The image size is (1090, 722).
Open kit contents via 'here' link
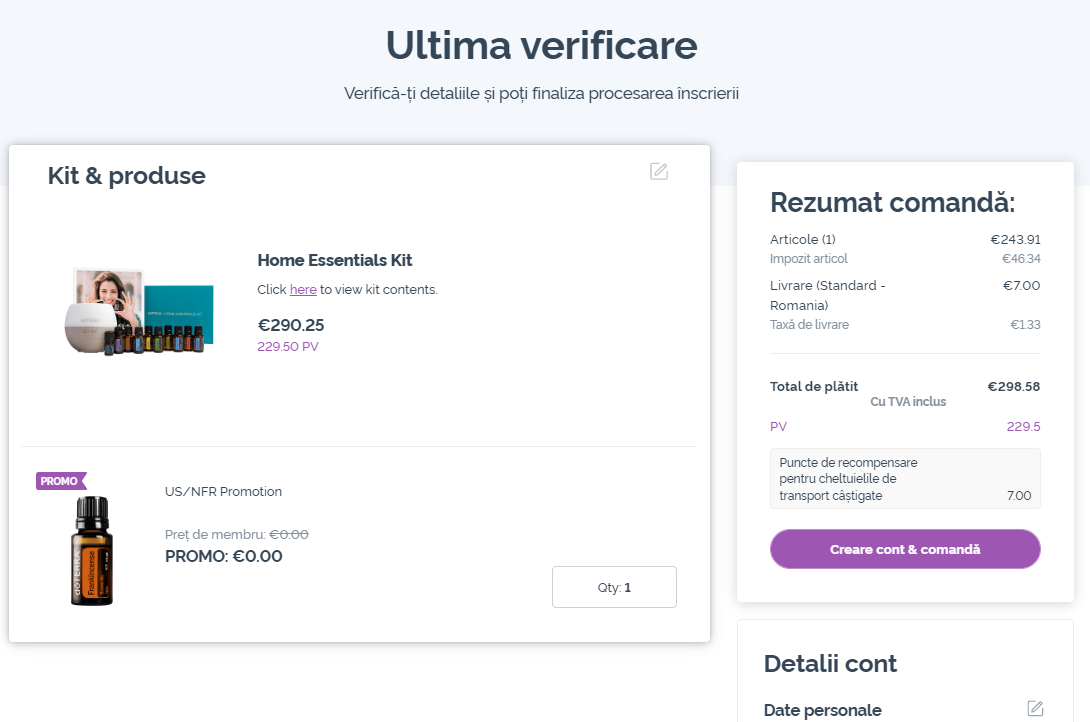[303, 290]
